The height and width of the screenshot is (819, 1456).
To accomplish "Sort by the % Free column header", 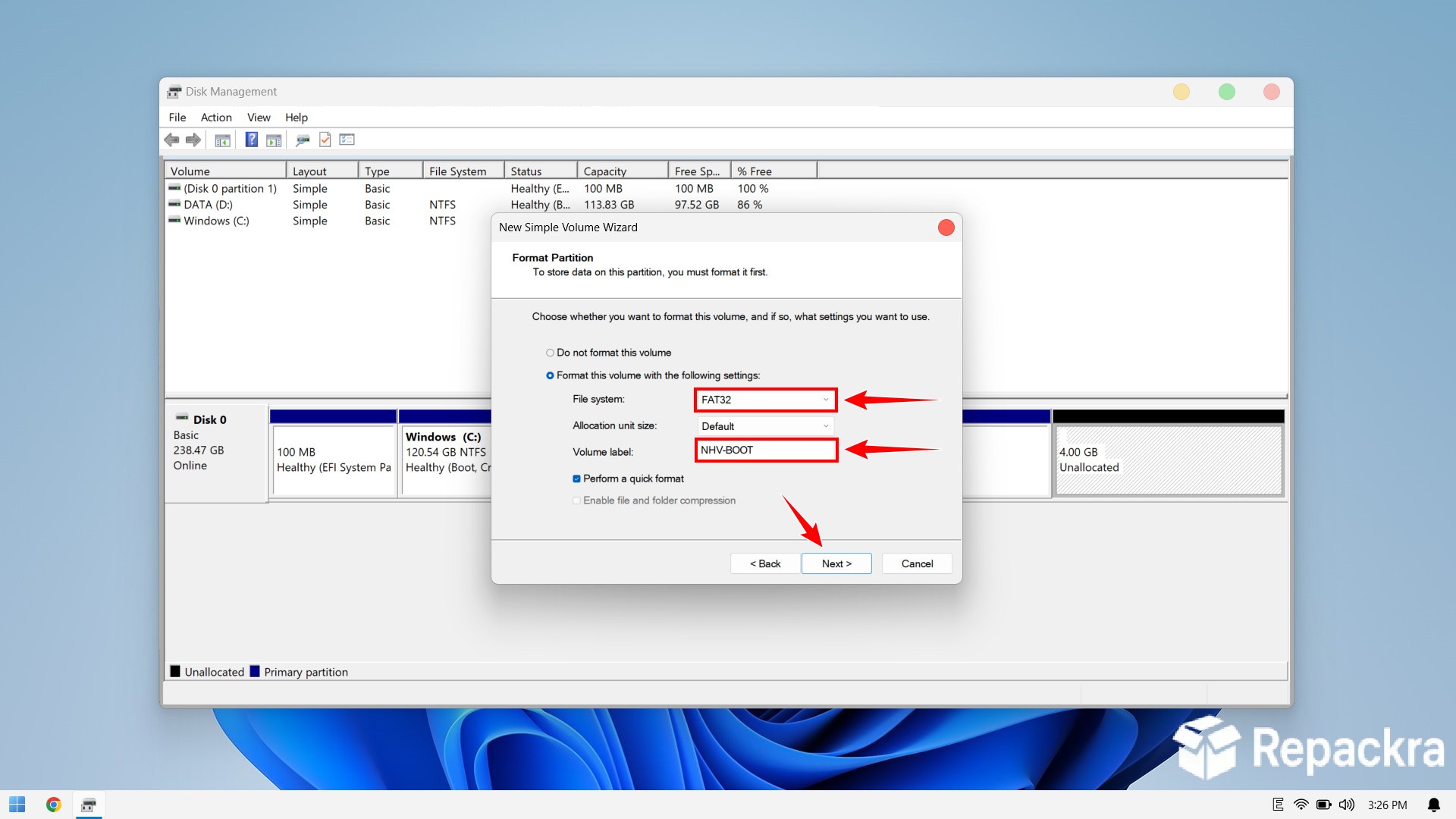I will [x=773, y=171].
